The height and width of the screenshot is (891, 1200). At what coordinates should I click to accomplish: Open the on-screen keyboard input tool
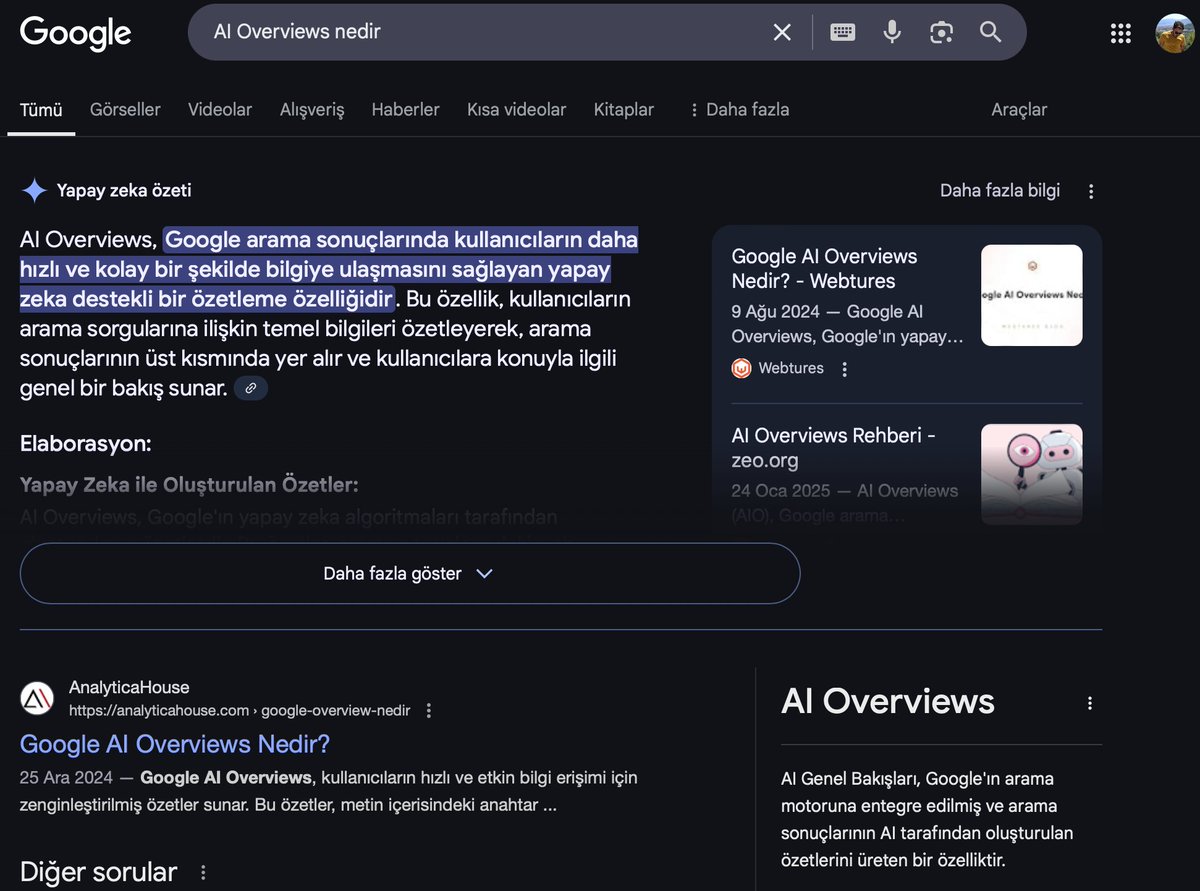tap(843, 32)
